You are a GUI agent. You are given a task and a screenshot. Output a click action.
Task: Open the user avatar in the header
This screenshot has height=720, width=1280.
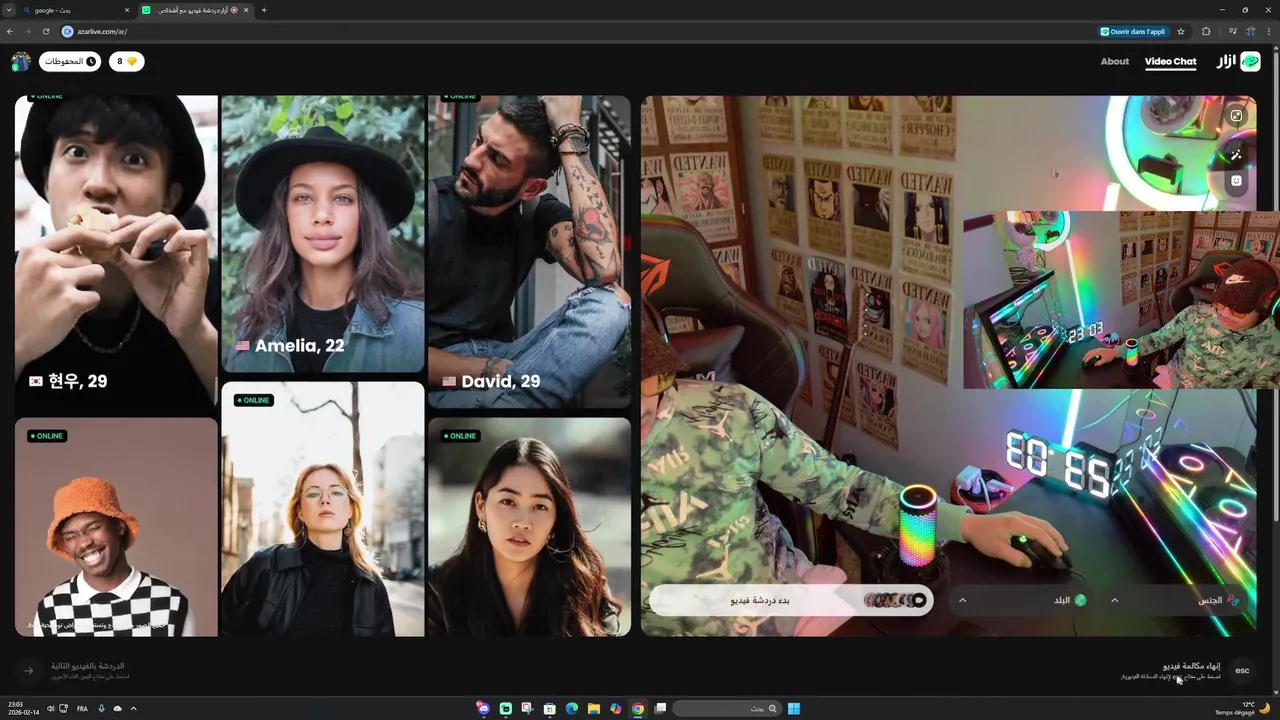[x=21, y=62]
